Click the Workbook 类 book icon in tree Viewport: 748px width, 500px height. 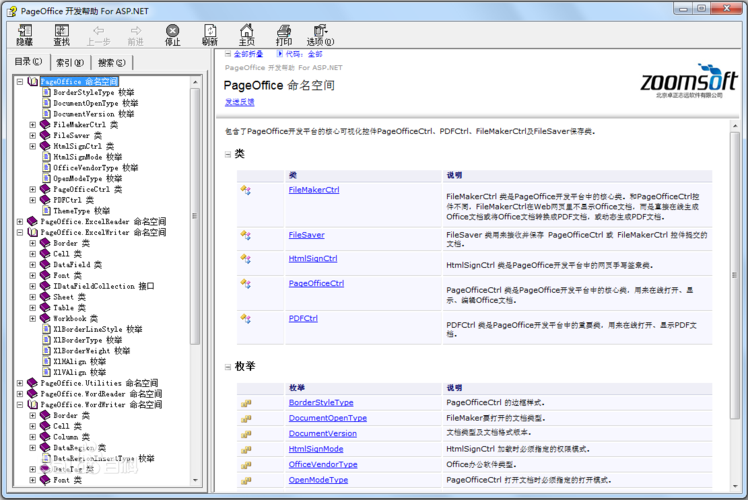coord(45,318)
